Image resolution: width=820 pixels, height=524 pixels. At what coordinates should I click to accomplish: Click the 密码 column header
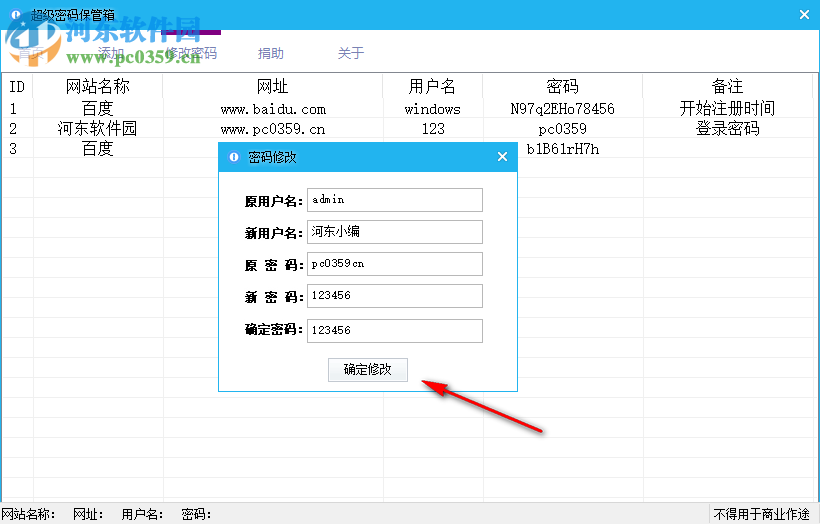tap(563, 86)
